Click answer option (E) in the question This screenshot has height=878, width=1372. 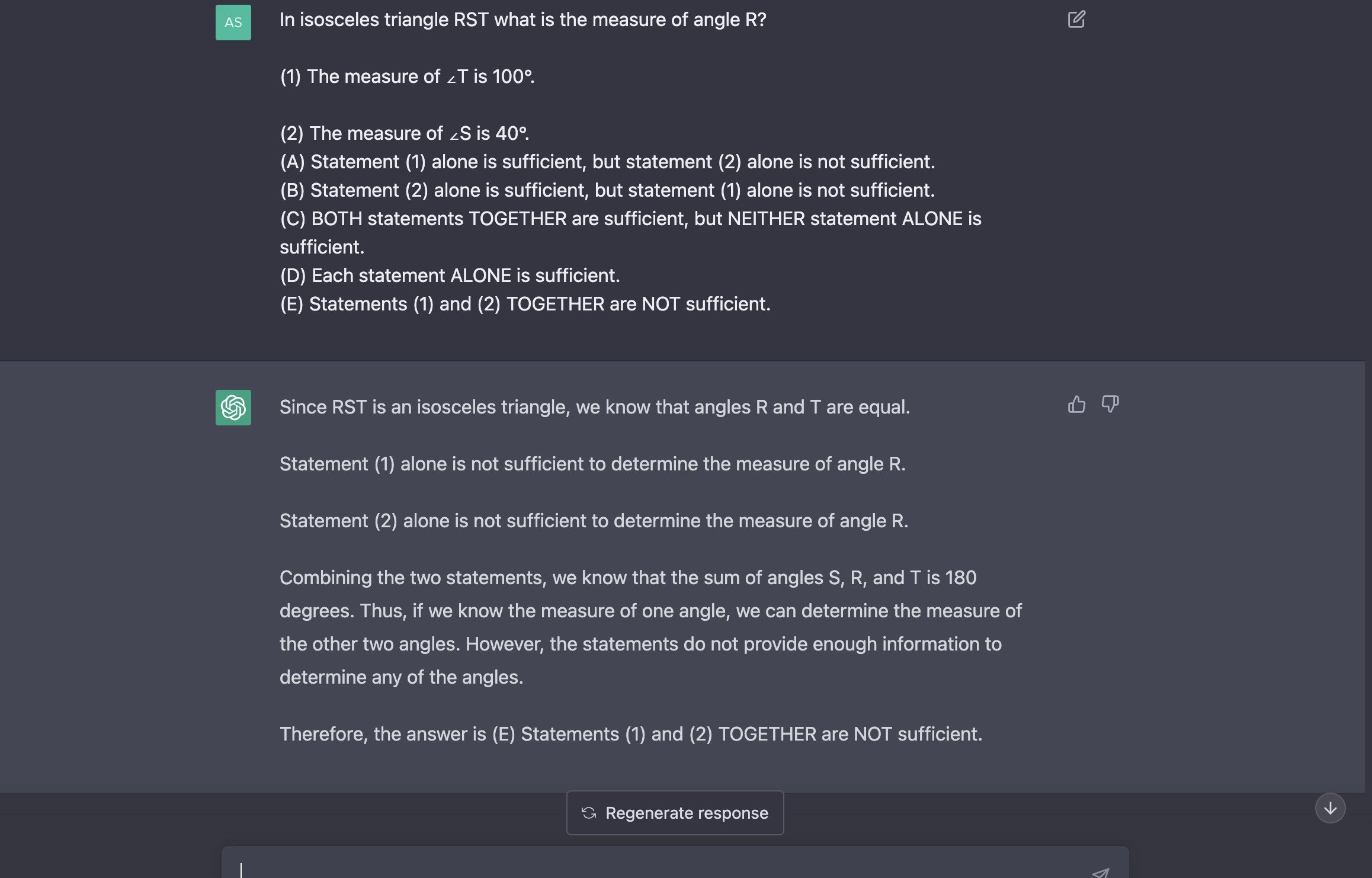(x=525, y=305)
